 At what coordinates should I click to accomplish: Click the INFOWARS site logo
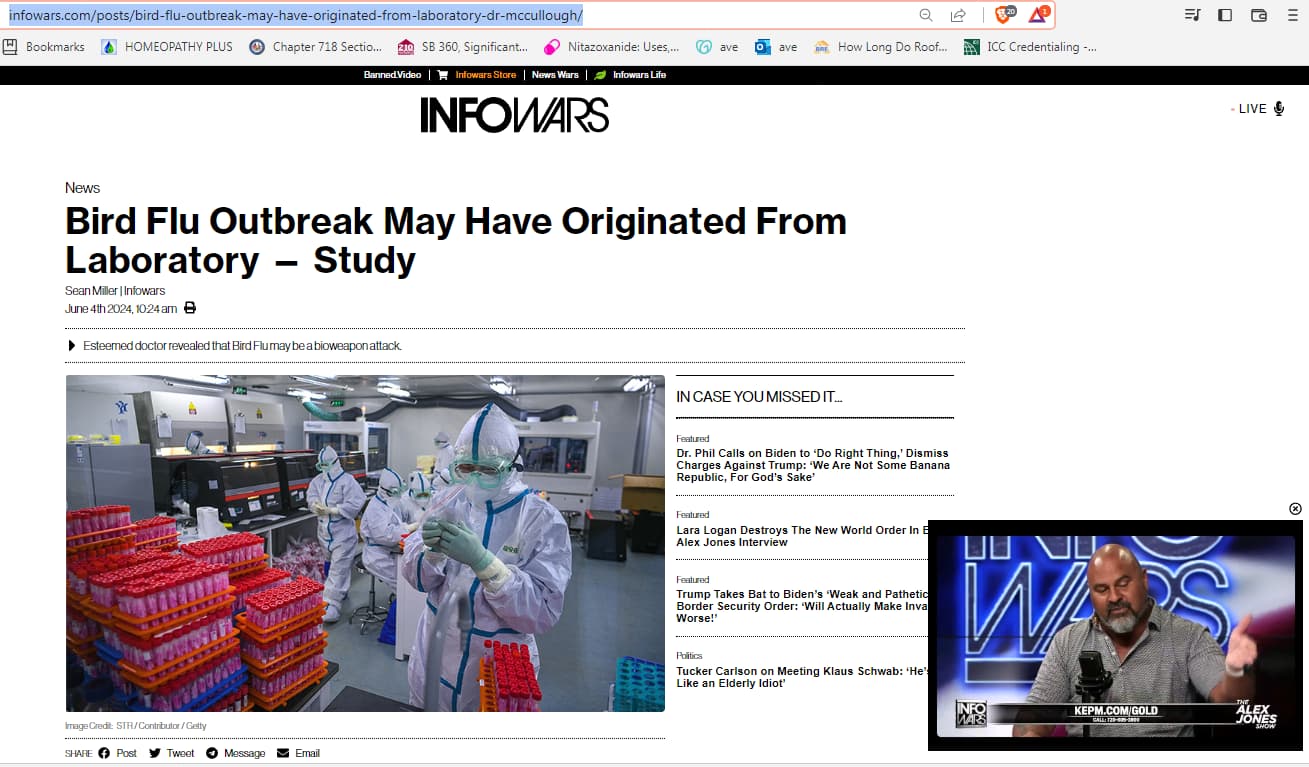pyautogui.click(x=514, y=115)
